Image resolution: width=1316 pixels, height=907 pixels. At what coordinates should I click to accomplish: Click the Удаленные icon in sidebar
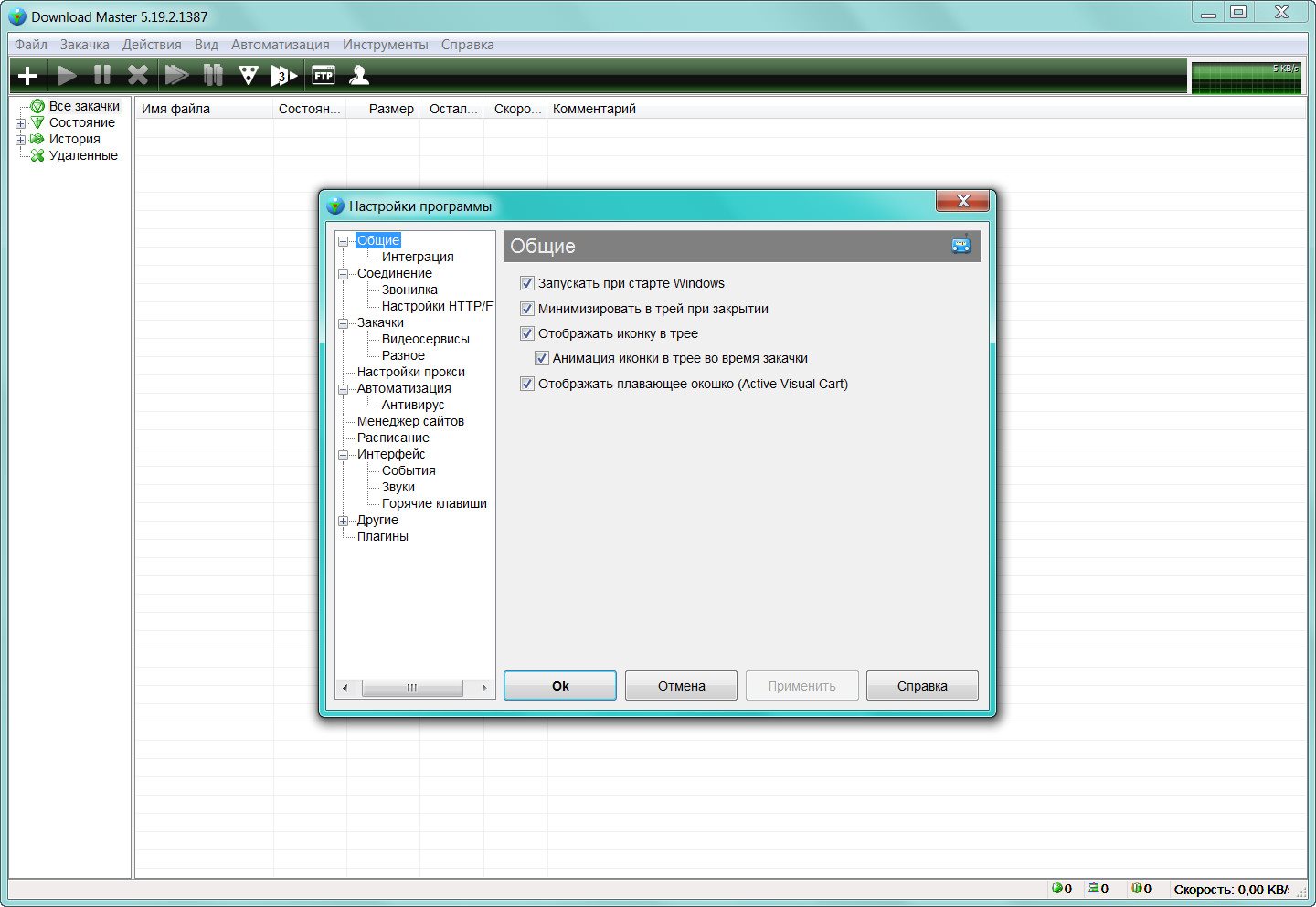[37, 155]
